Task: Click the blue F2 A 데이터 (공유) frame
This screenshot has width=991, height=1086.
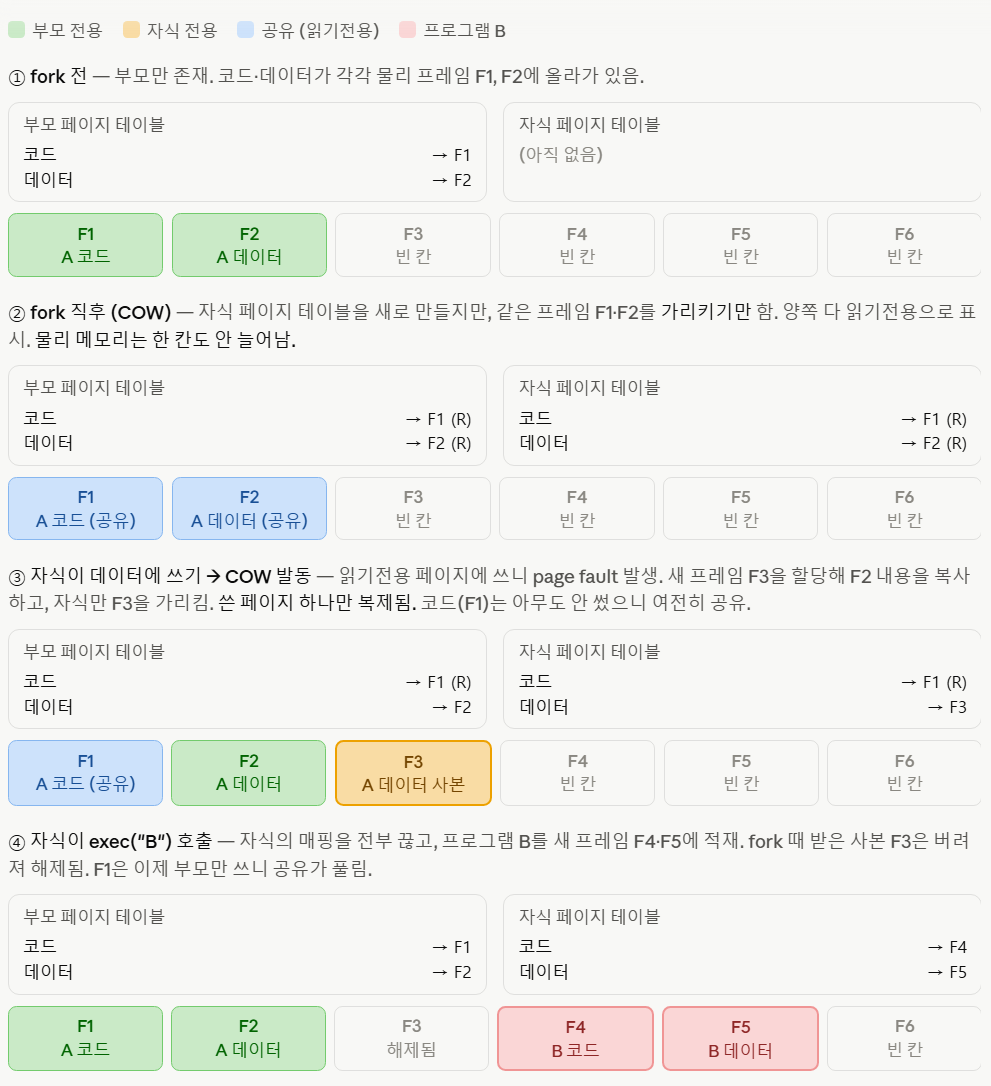Action: [x=249, y=508]
